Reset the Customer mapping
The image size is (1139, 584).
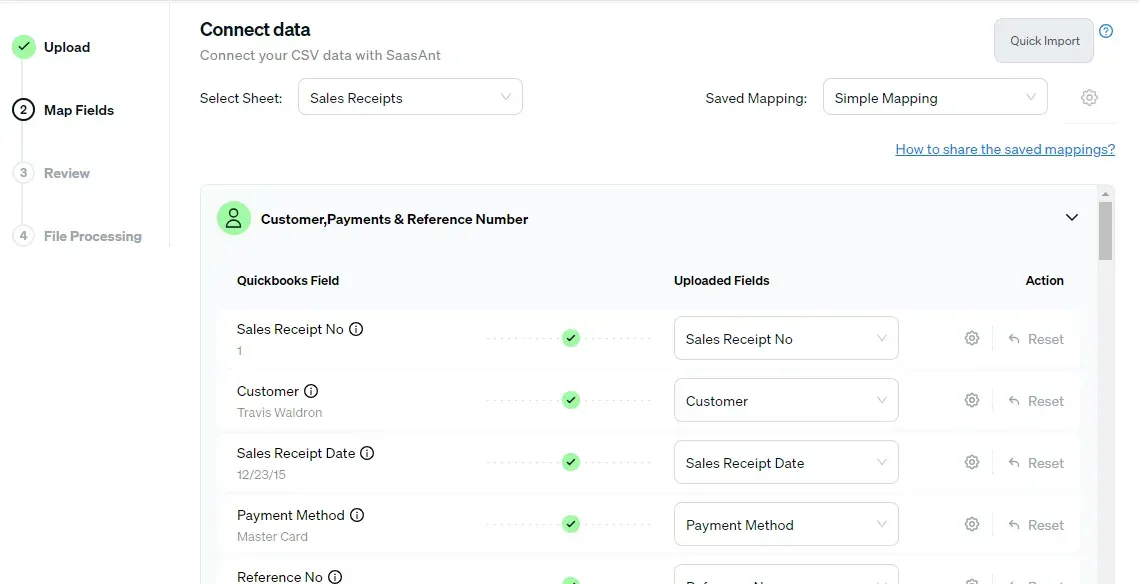[1036, 400]
